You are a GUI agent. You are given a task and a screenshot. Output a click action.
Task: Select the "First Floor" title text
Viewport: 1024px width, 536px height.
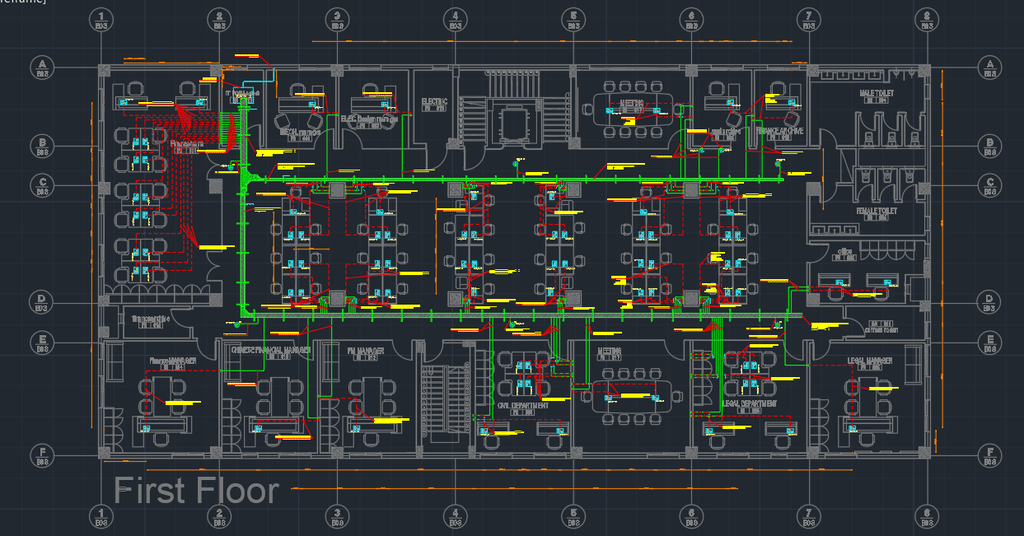pos(197,491)
